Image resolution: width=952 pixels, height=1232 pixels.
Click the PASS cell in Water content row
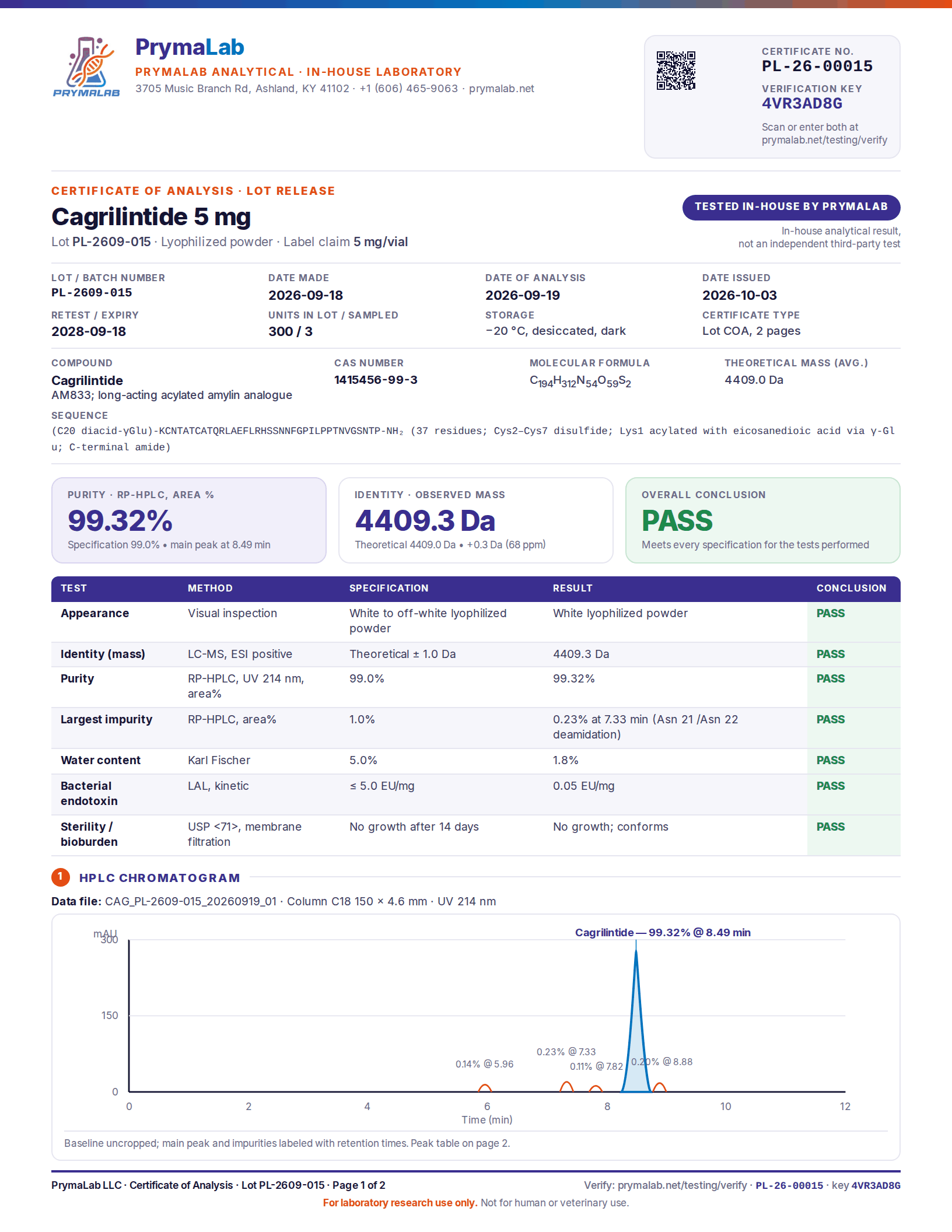click(x=831, y=760)
